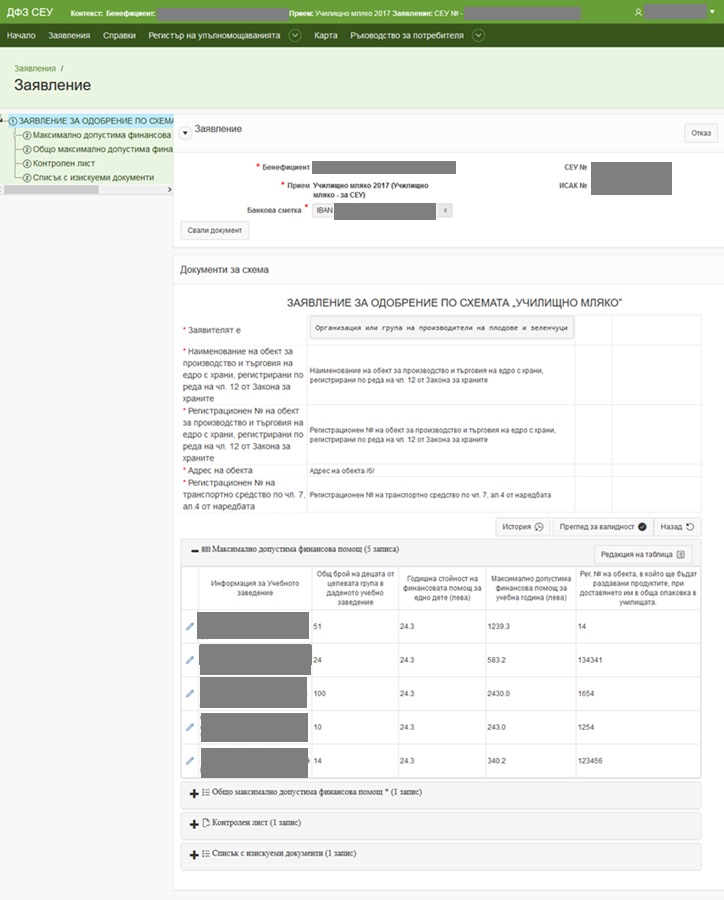Click the cell value 2430.0
The width and height of the screenshot is (724, 900).
(x=498, y=693)
